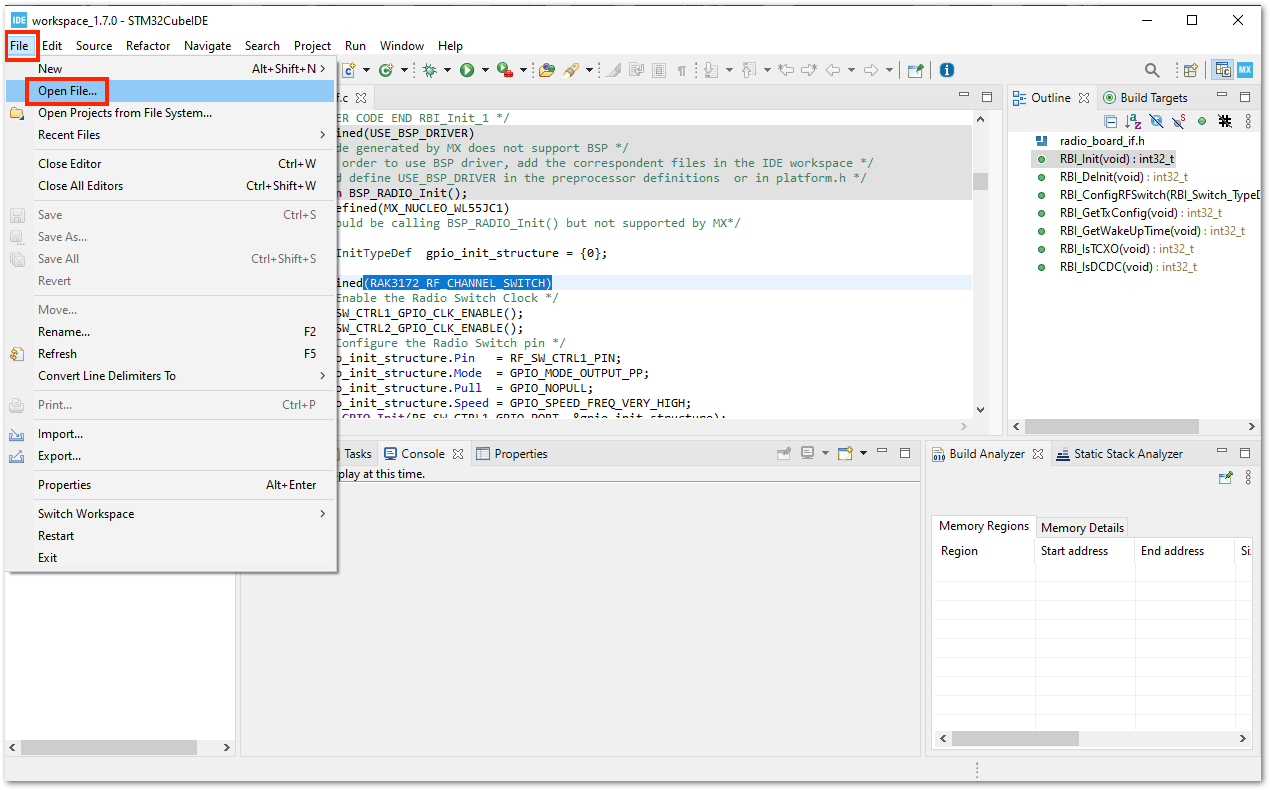Maximize the Outline view panel
This screenshot has width=1270, height=790.
coord(1245,97)
